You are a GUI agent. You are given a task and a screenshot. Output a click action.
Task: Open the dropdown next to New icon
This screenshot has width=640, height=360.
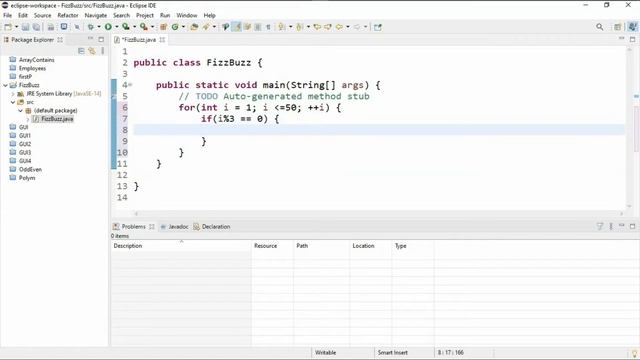click(16, 27)
